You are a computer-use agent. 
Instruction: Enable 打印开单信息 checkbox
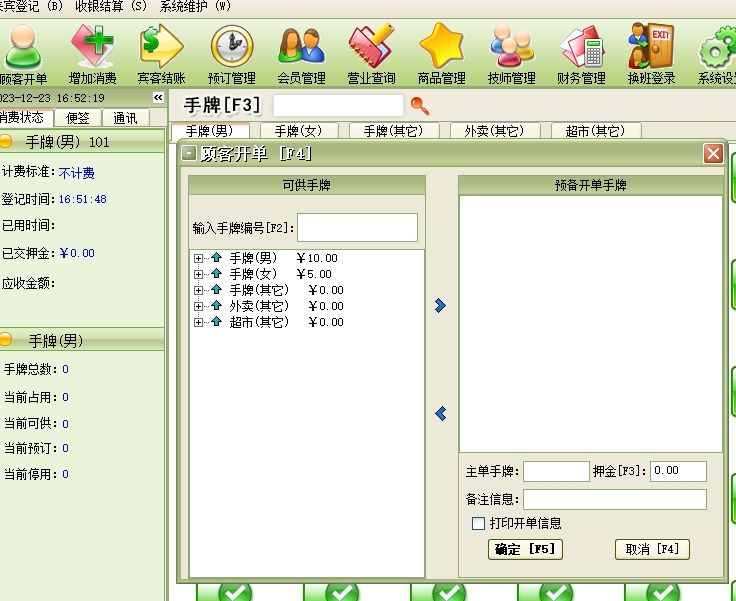tap(478, 523)
